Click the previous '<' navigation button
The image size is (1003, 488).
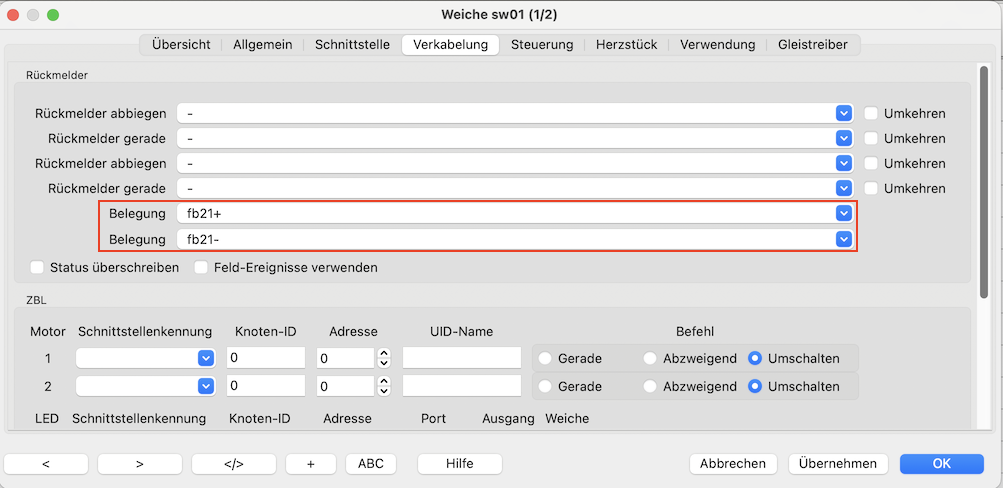coord(46,463)
